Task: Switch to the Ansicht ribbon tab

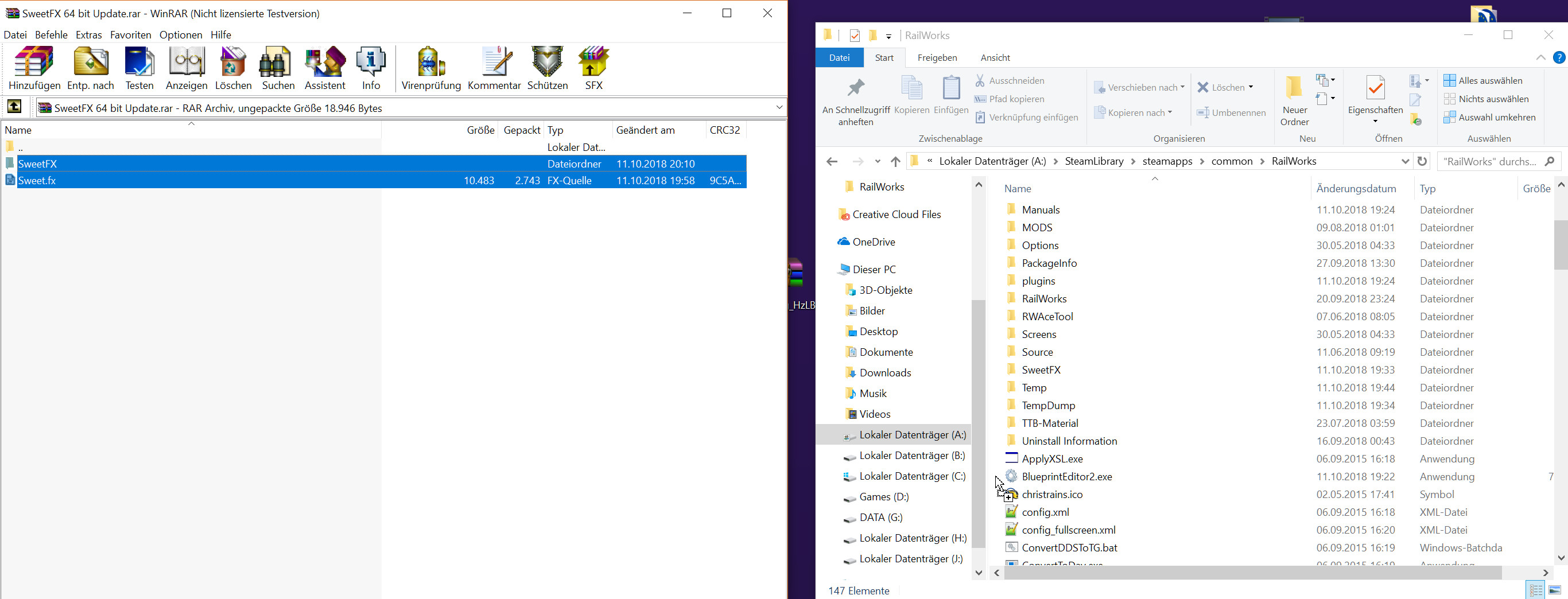Action: [x=995, y=57]
